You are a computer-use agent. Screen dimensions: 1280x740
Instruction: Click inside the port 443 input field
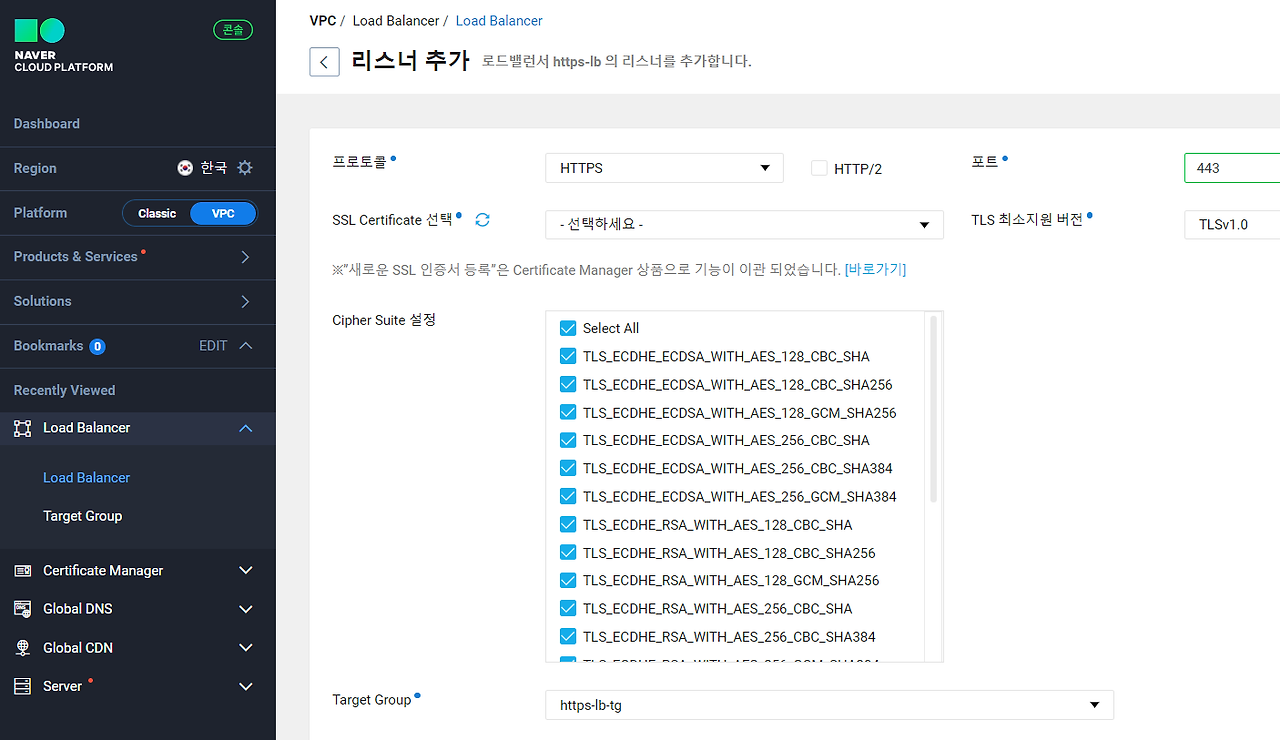pos(1232,168)
